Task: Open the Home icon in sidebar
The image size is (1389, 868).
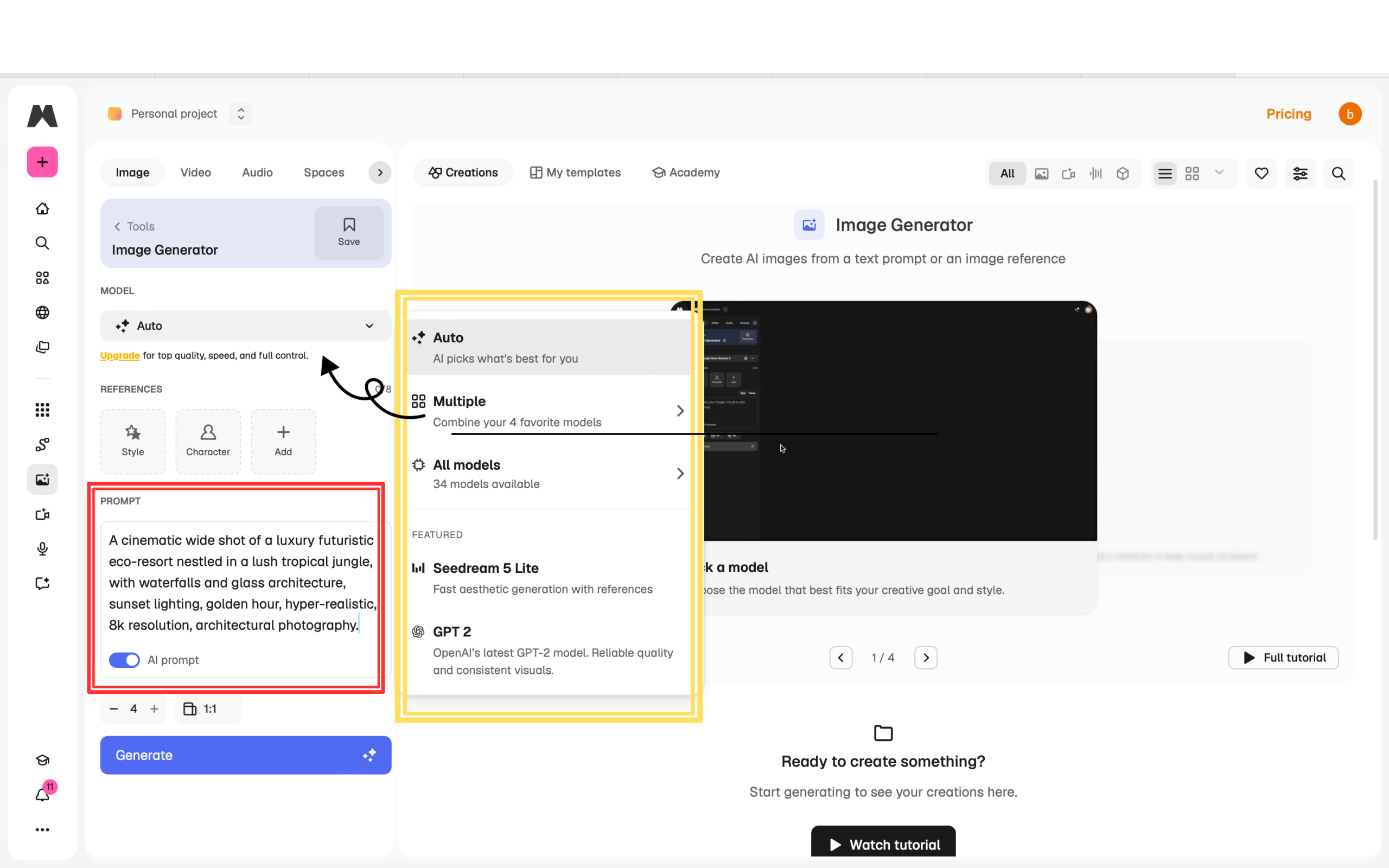Action: 42,208
